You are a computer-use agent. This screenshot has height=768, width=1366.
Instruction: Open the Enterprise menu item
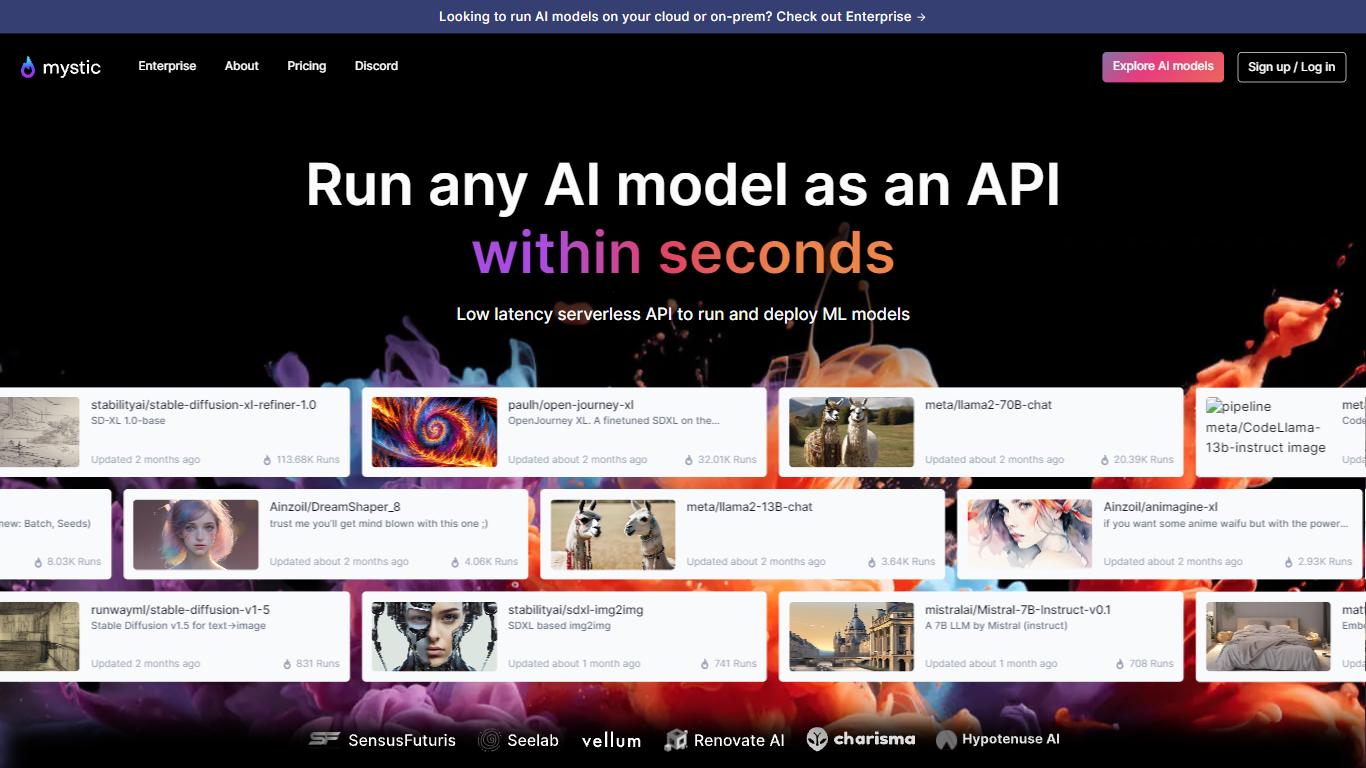tap(167, 66)
